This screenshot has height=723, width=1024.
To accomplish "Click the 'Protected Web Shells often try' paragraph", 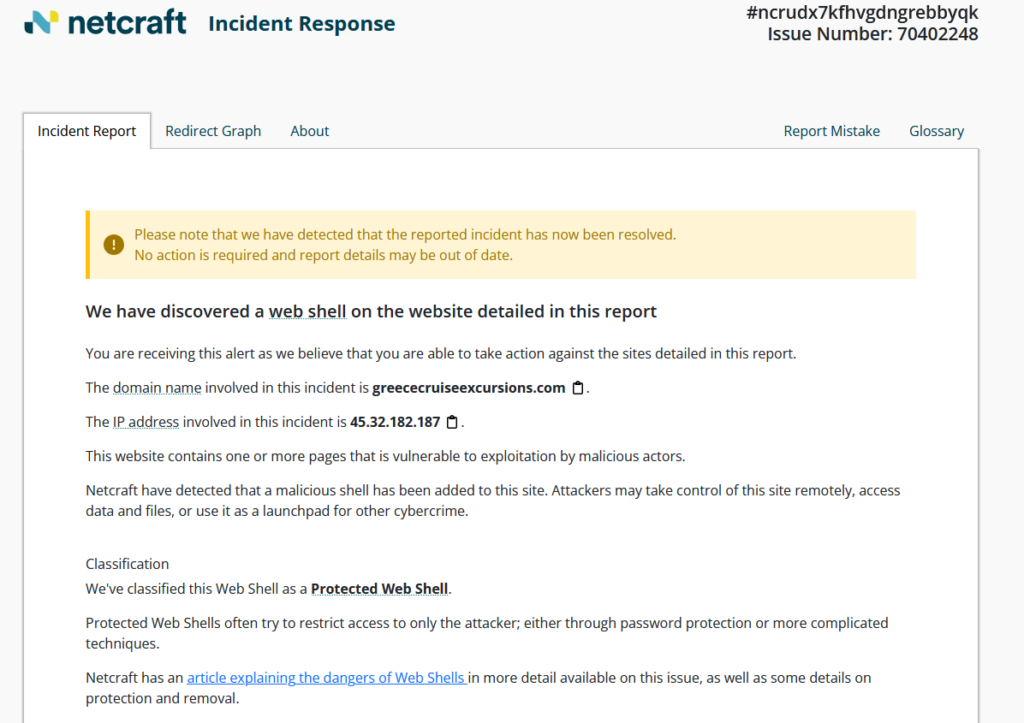I will [x=487, y=633].
